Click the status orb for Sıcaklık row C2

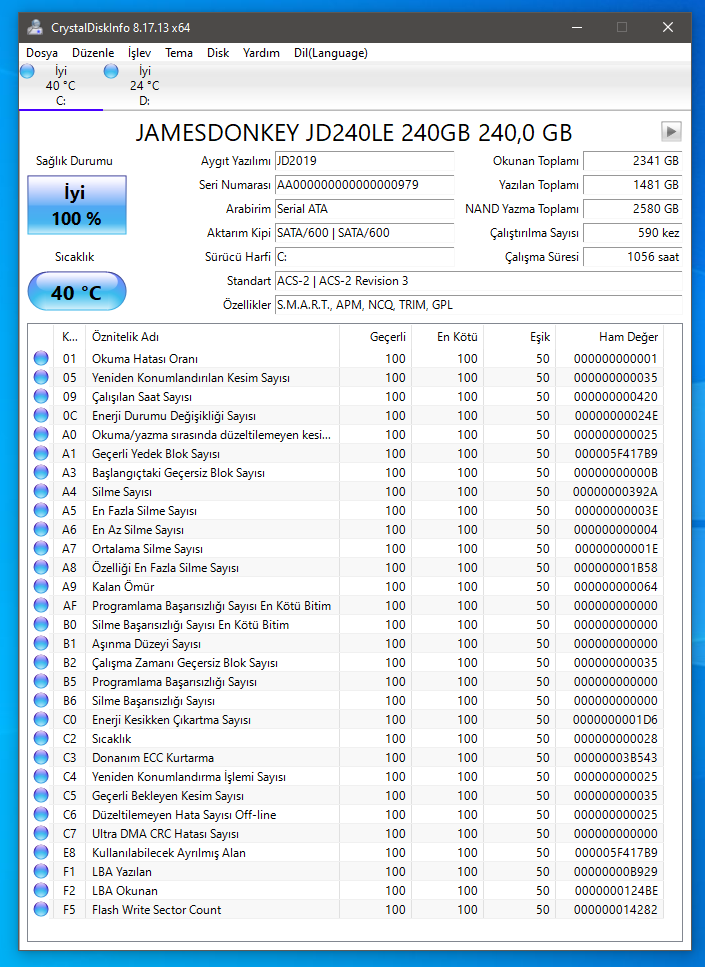coord(41,738)
